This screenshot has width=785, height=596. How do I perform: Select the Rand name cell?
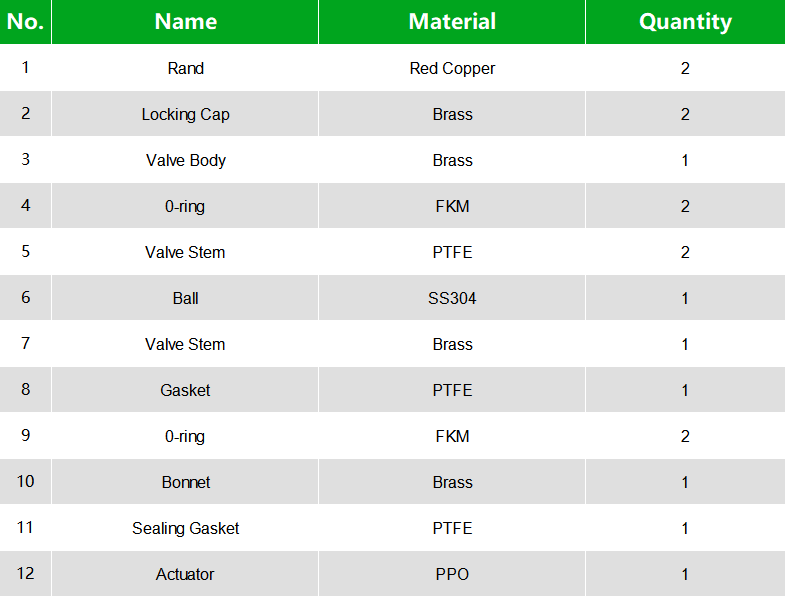point(185,68)
